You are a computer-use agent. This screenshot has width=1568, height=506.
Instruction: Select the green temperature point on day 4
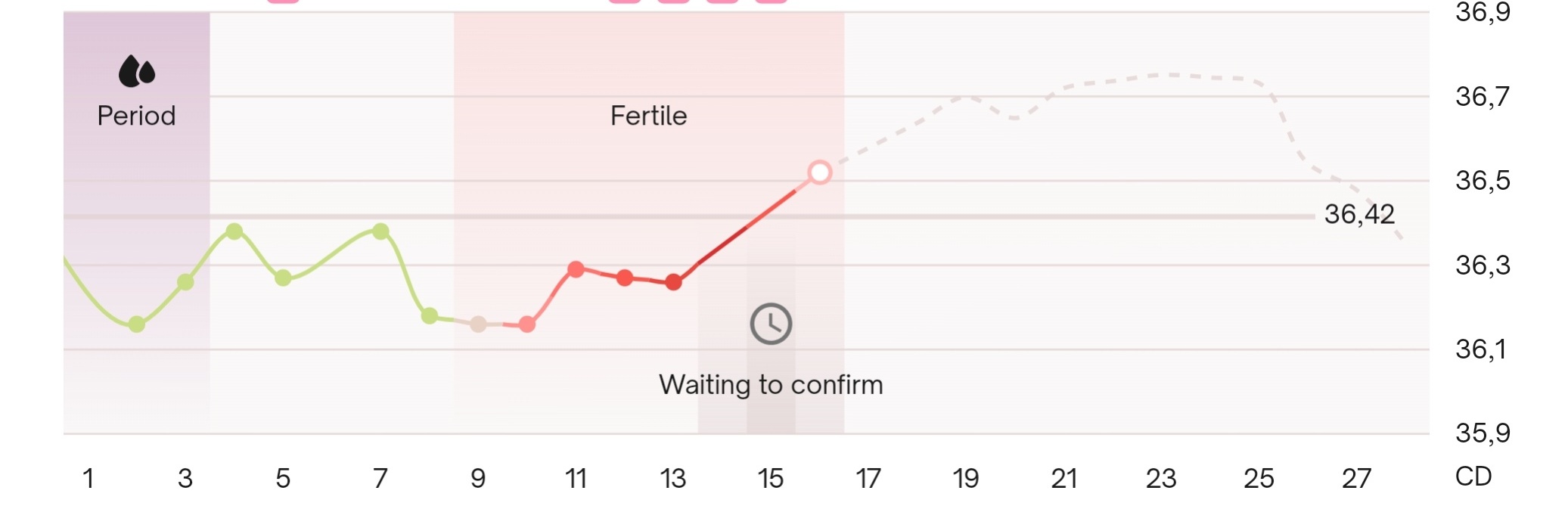(234, 231)
